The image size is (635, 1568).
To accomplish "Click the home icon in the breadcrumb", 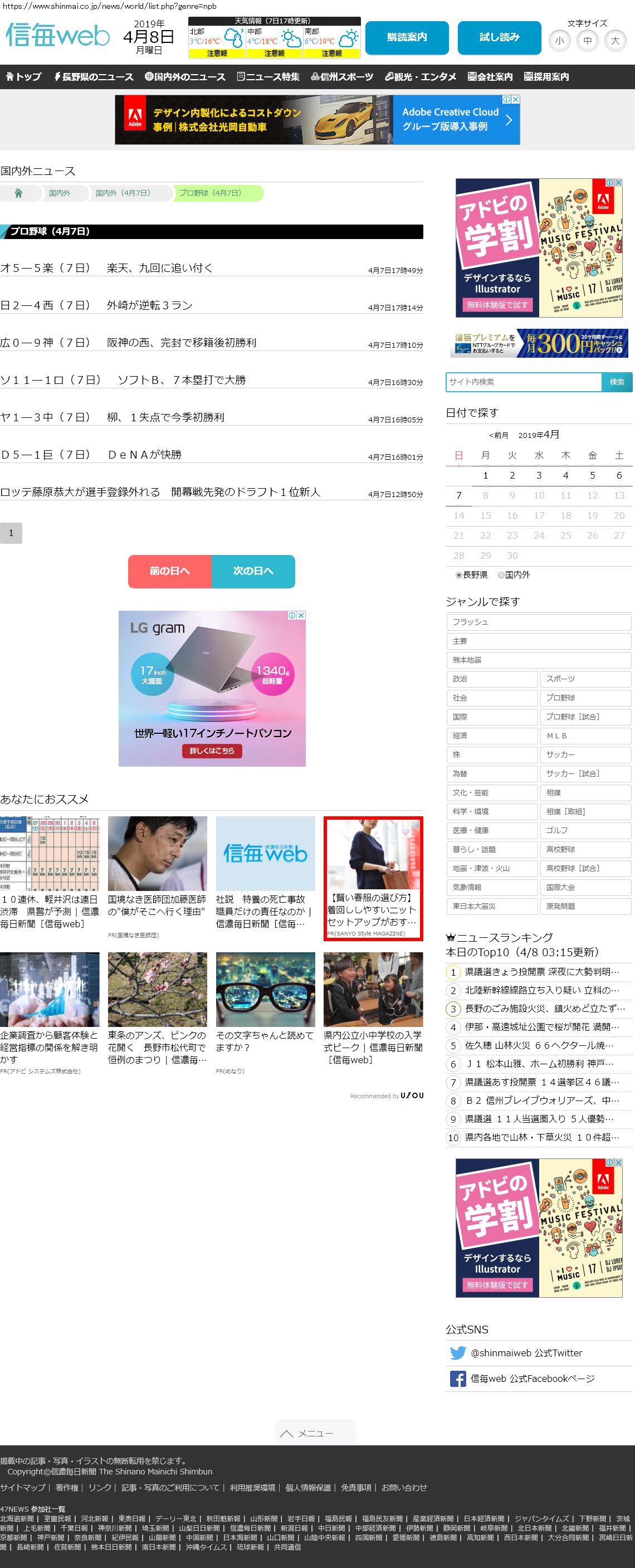I will (x=18, y=193).
